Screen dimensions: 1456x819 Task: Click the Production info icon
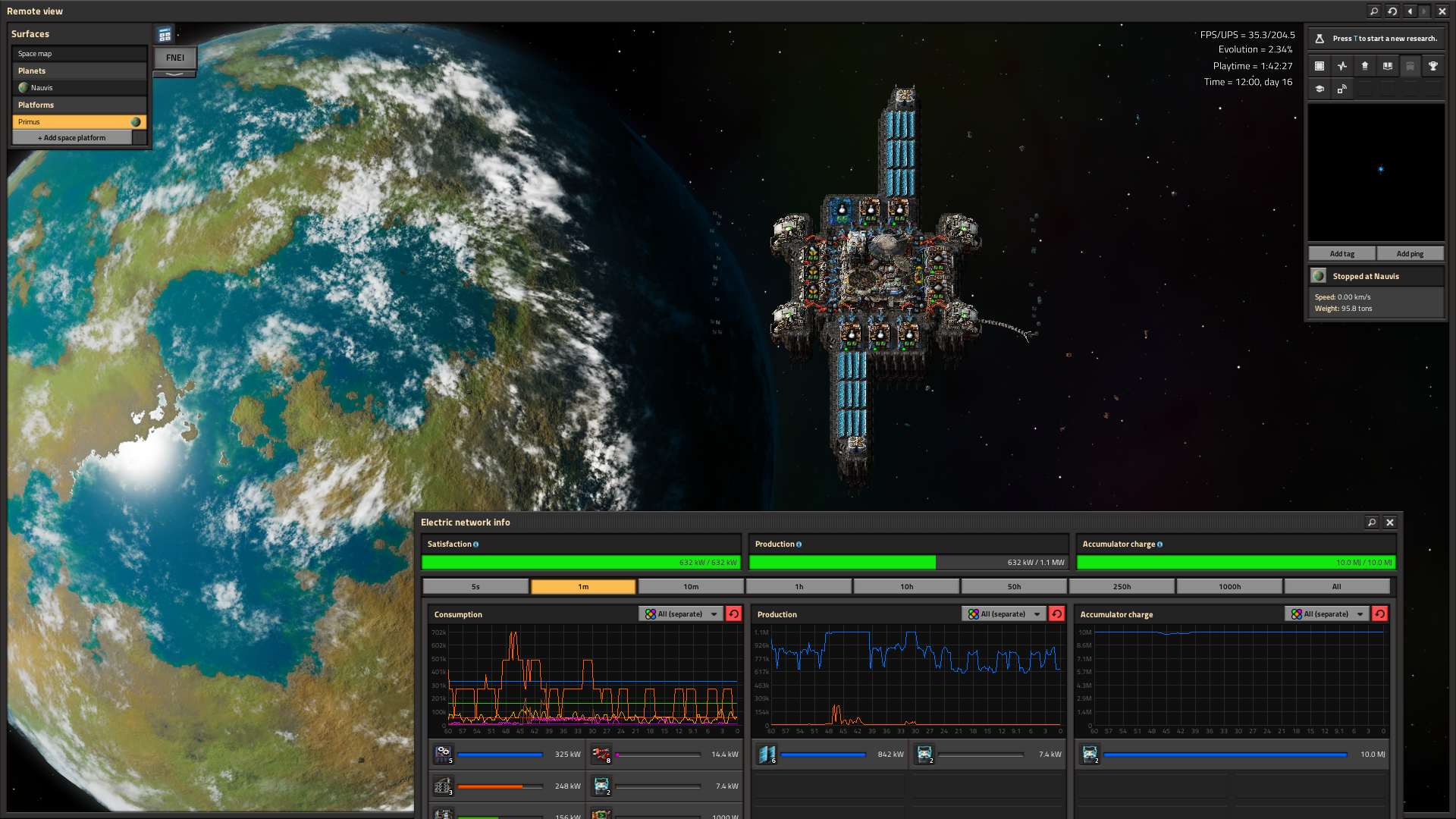coord(799,544)
